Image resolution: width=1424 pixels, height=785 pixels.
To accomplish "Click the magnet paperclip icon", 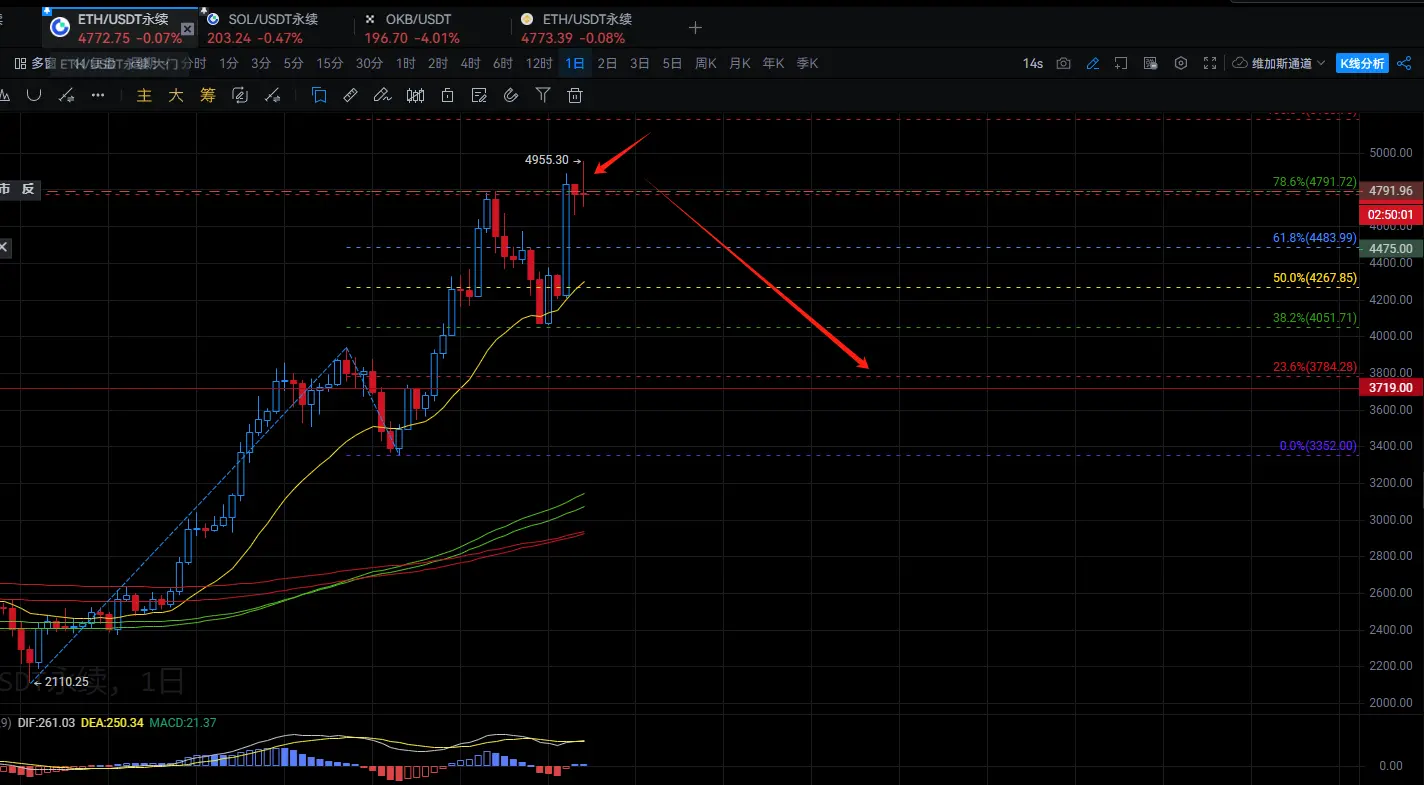I will 511,95.
